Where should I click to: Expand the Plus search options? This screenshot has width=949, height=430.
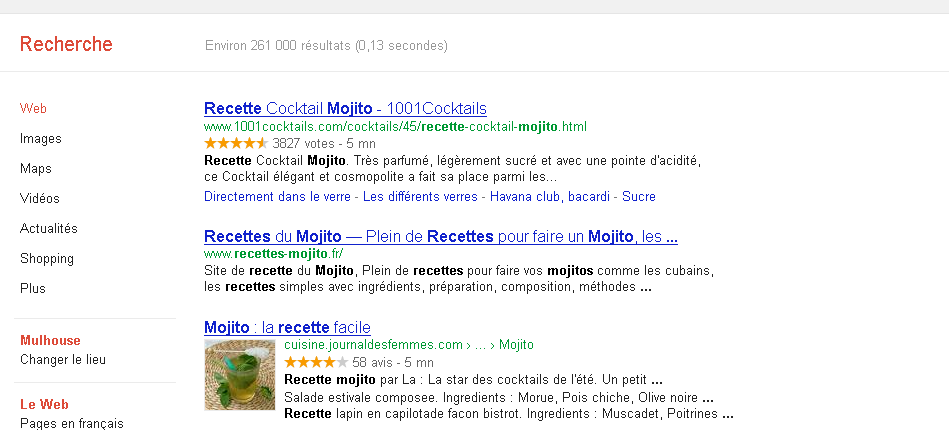click(x=33, y=289)
